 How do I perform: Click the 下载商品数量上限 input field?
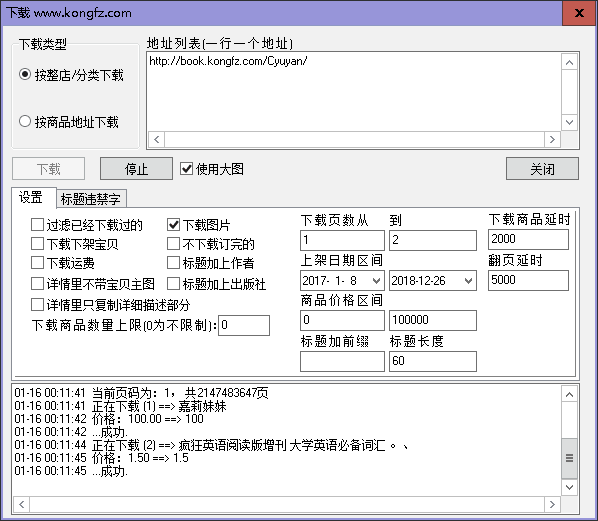click(x=244, y=325)
